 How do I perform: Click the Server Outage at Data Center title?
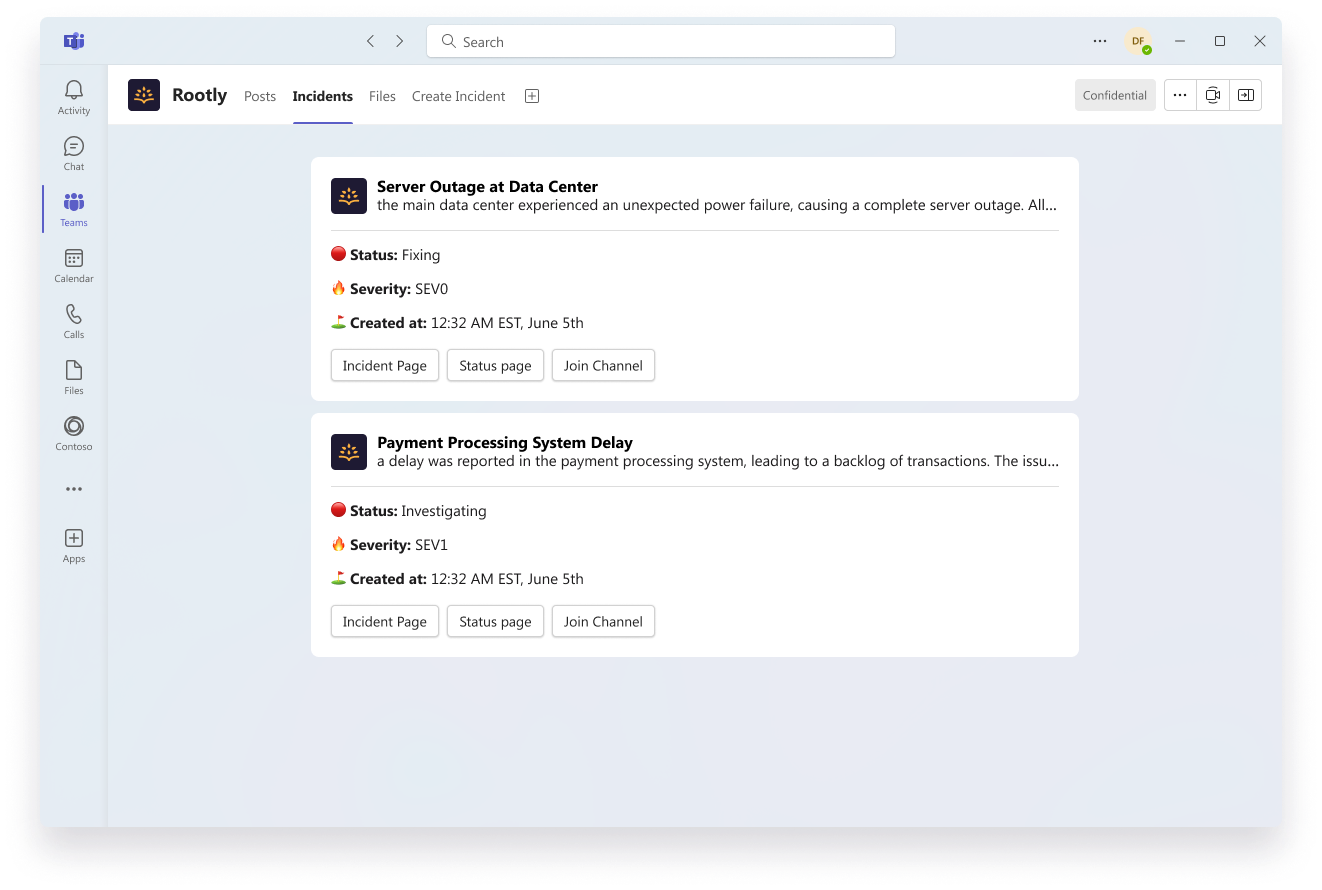pos(487,186)
